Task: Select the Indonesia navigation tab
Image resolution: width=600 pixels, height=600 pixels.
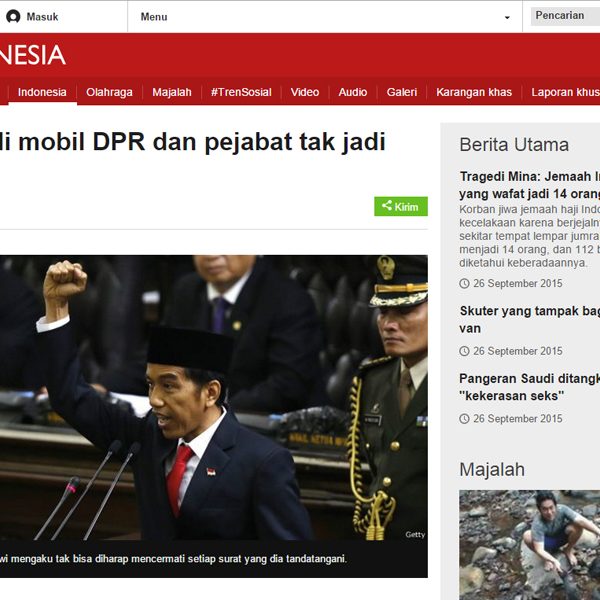Action: click(x=42, y=92)
